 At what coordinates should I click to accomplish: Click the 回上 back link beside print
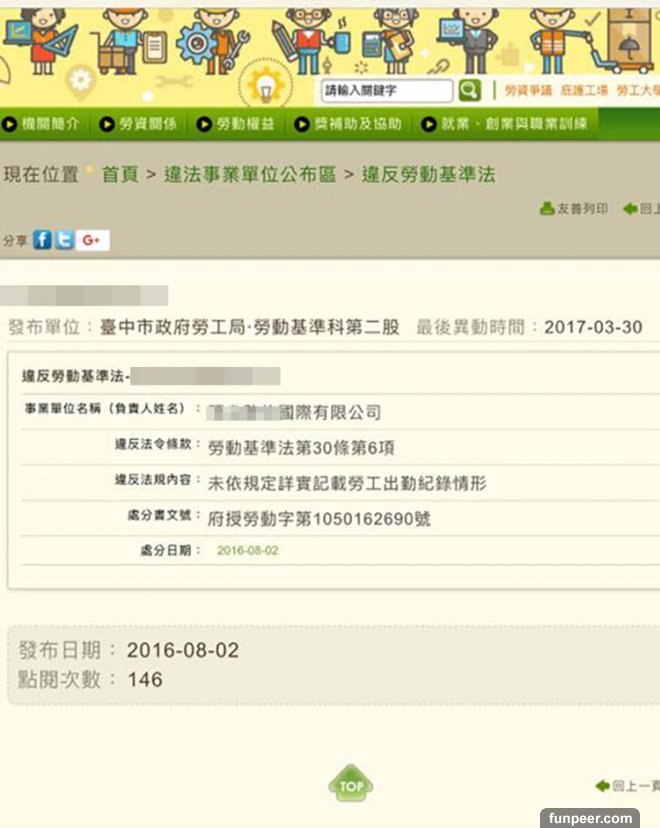(x=640, y=209)
